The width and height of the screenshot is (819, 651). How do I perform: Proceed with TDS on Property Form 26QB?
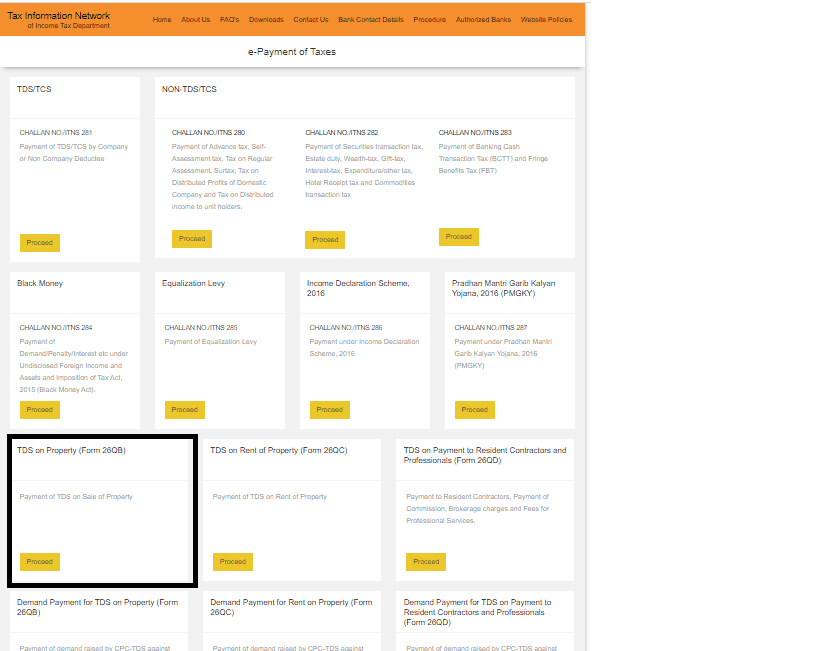point(40,562)
